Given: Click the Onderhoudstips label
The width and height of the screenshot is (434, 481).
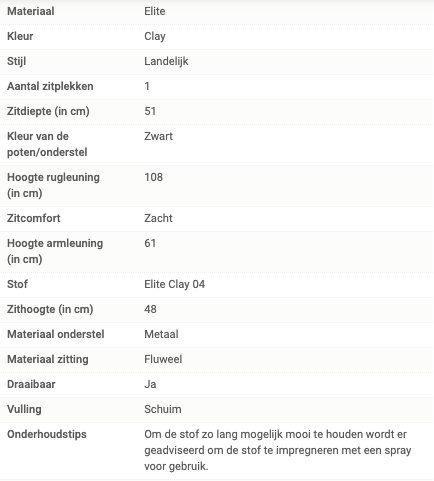Looking at the screenshot, I should click(x=47, y=434).
